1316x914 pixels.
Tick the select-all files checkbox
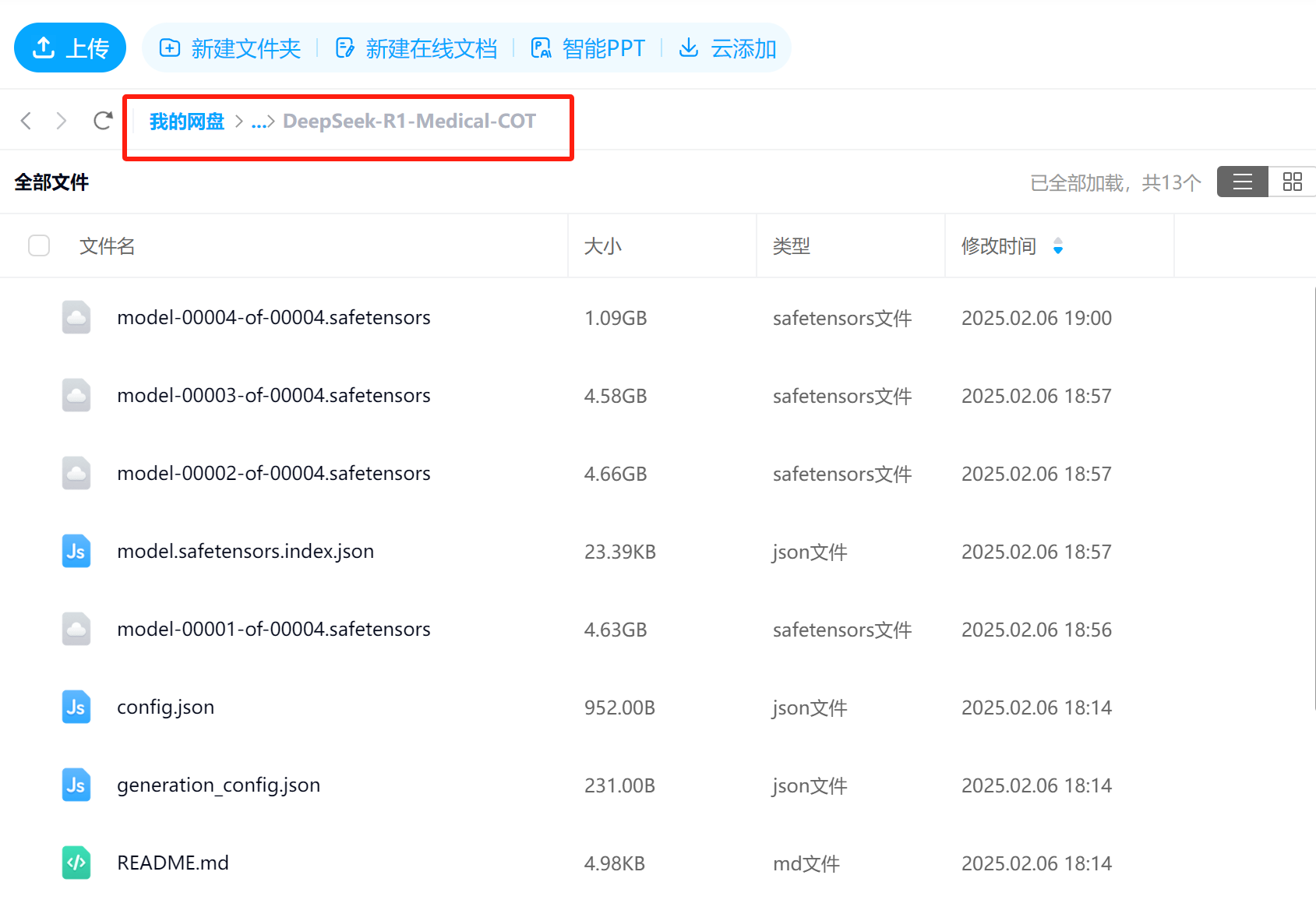[x=39, y=245]
